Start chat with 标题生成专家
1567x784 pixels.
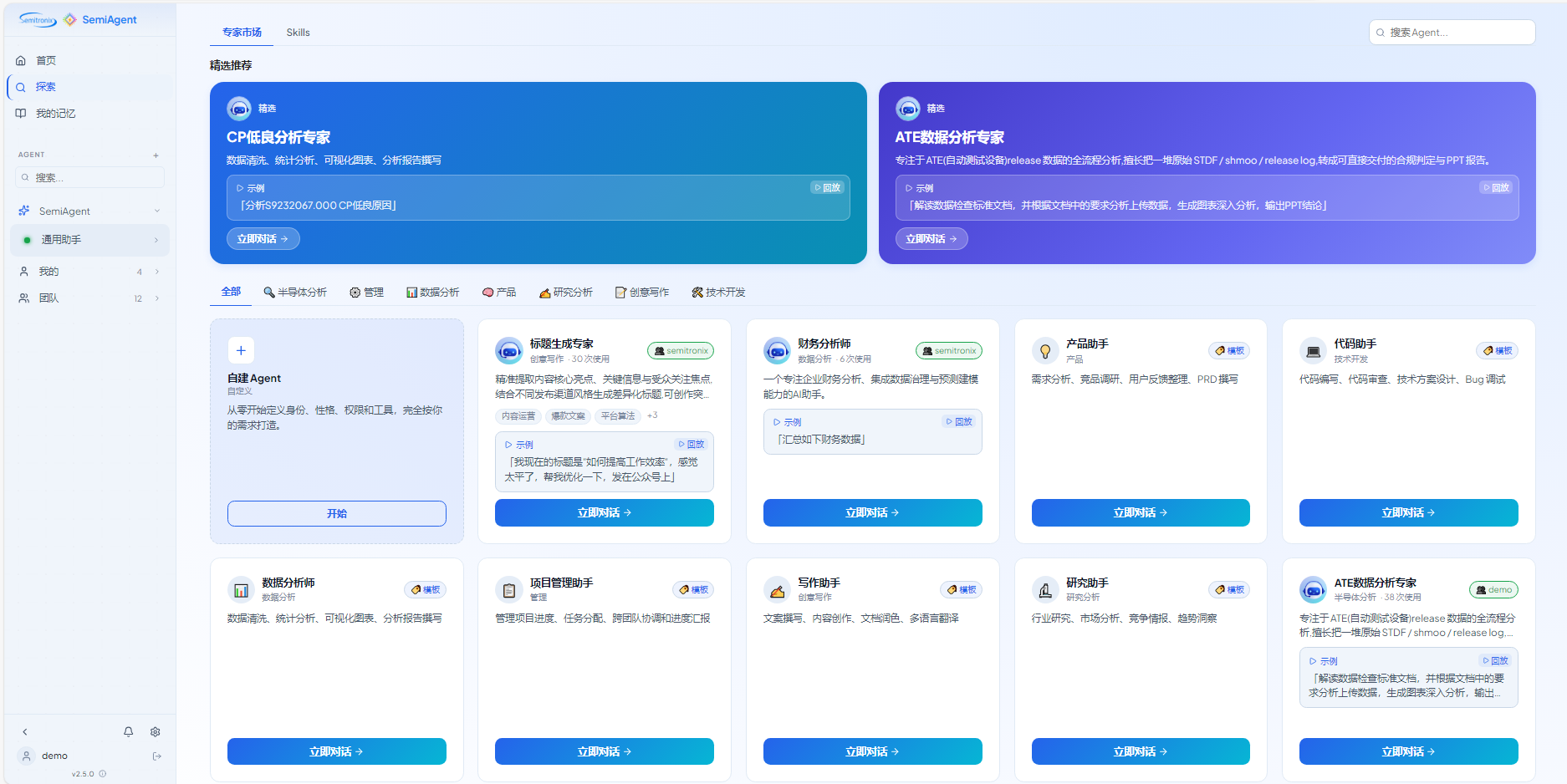605,512
